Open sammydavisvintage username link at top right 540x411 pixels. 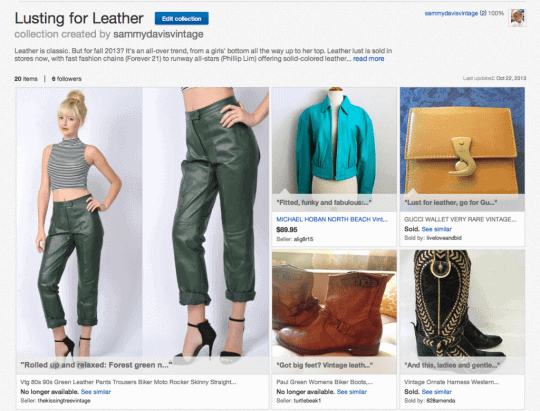451,13
